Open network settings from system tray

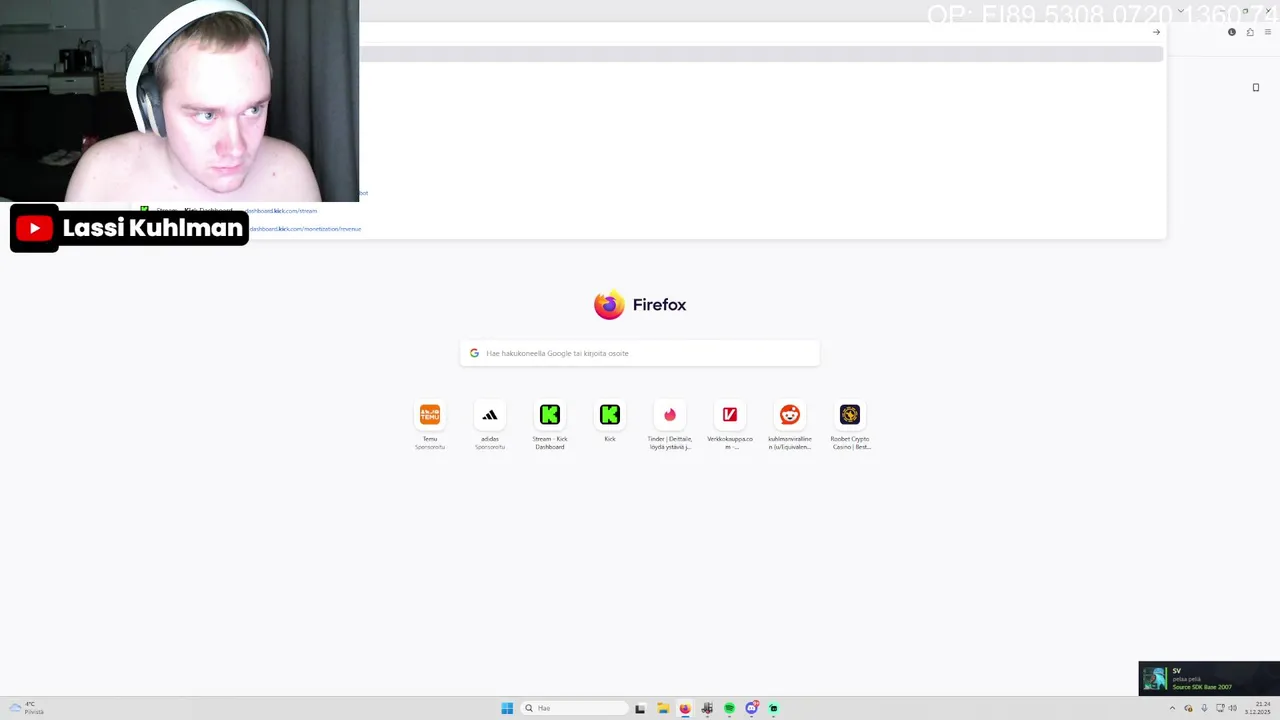pyautogui.click(x=1220, y=708)
